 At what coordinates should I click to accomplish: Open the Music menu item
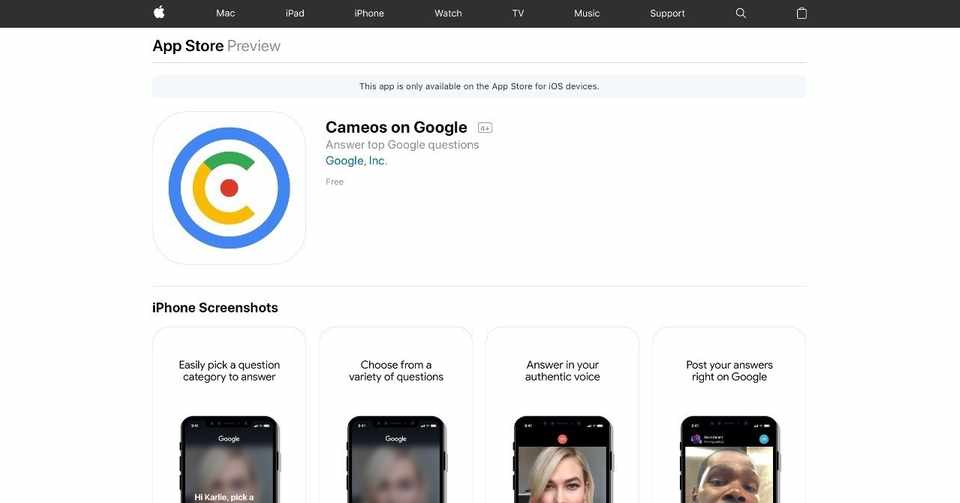(587, 13)
